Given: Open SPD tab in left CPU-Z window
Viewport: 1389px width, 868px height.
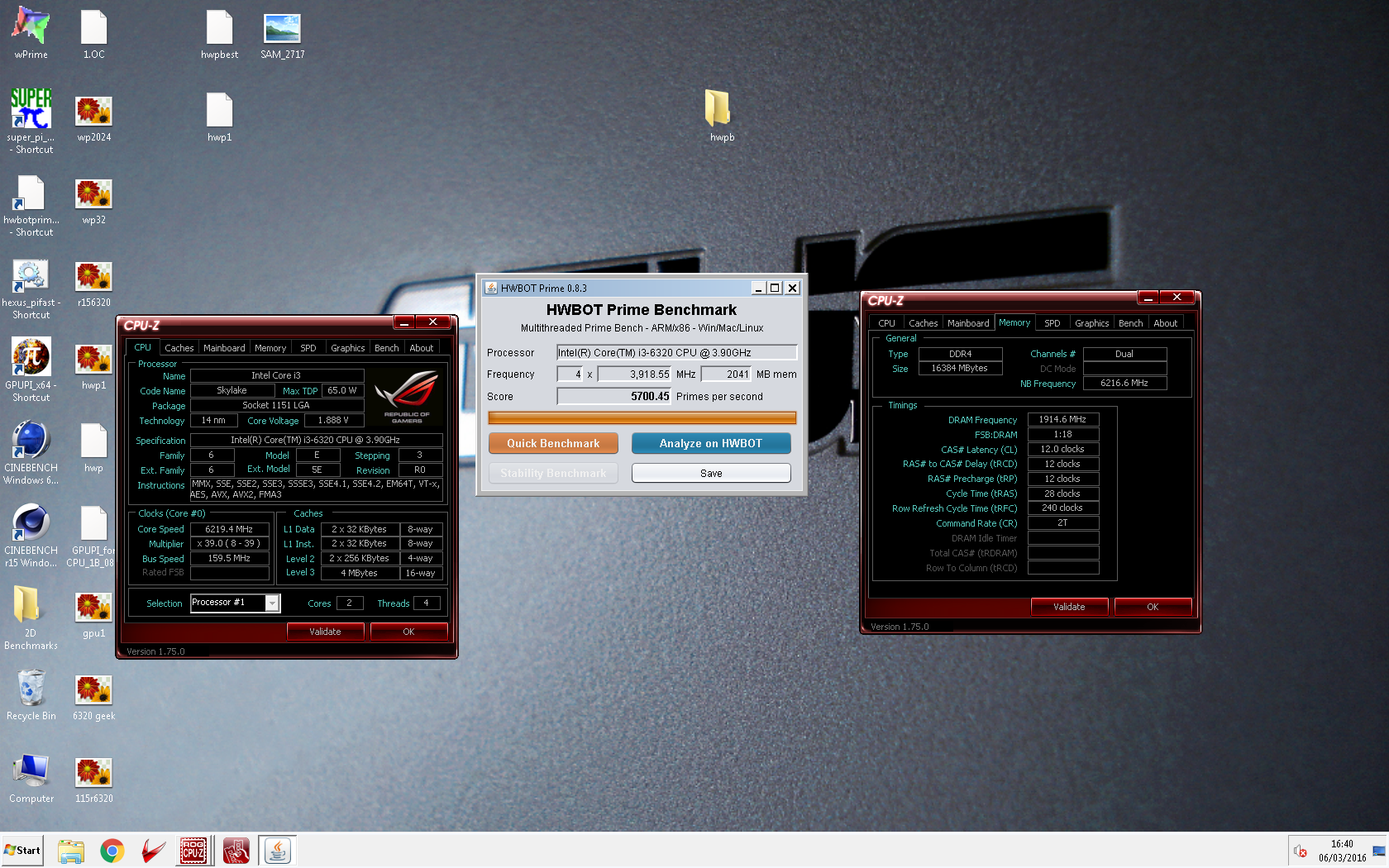Looking at the screenshot, I should 308,348.
